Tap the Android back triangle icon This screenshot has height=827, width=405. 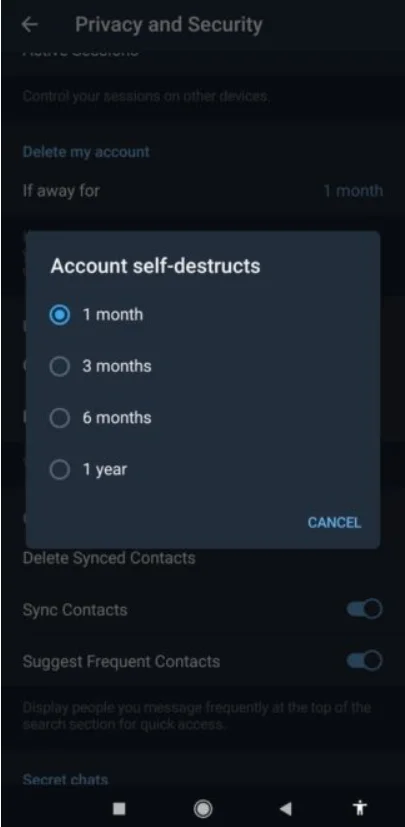point(285,808)
